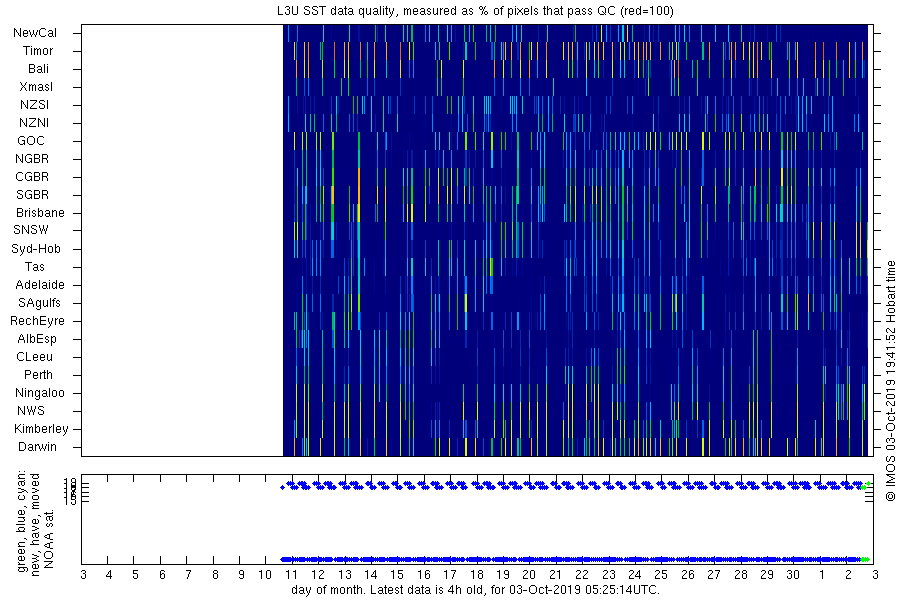The height and width of the screenshot is (600, 900).
Task: Click day 8 on the x-axis
Action: tap(215, 575)
